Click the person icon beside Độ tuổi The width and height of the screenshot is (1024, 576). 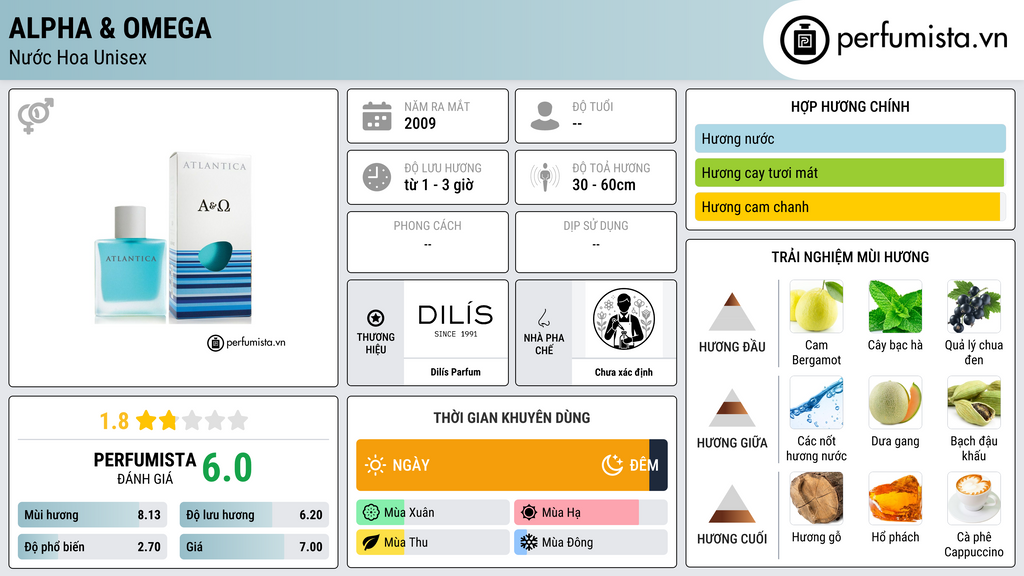click(x=545, y=116)
